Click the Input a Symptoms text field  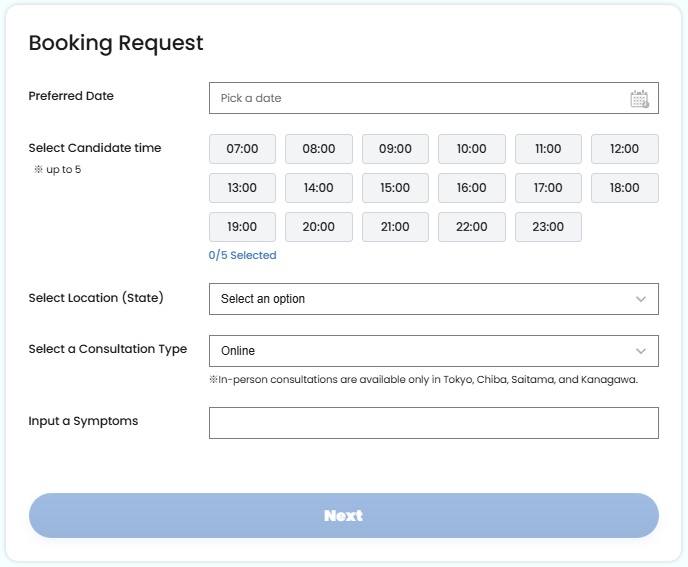click(x=434, y=423)
